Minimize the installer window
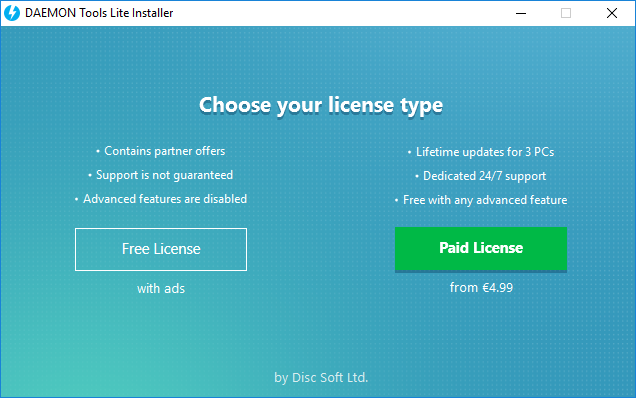 tap(521, 13)
